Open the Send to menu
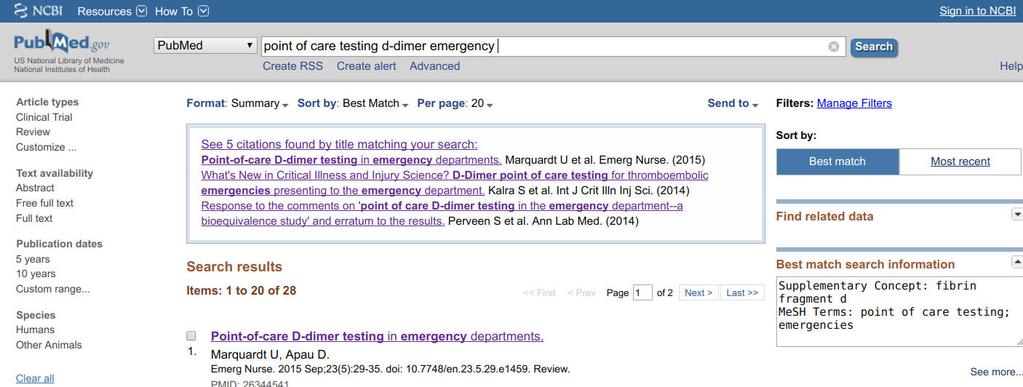This screenshot has width=1023, height=387. [733, 103]
